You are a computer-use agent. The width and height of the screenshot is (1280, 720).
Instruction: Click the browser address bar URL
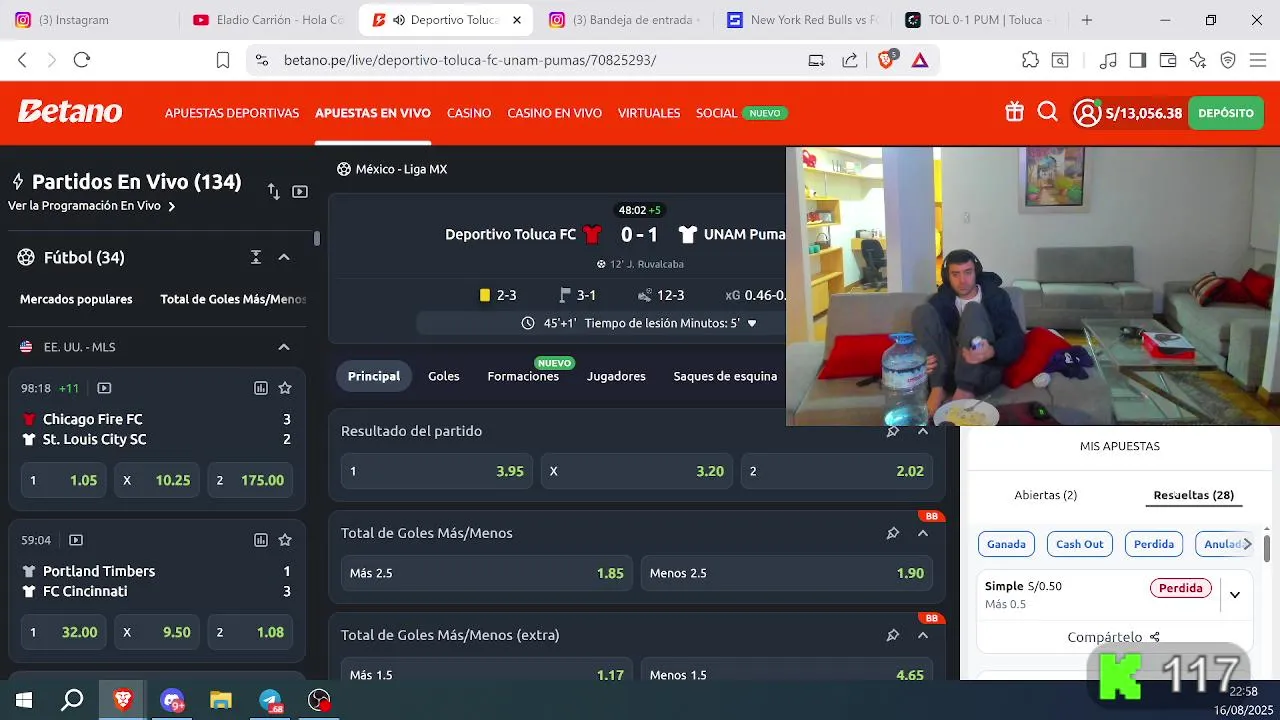pos(470,60)
